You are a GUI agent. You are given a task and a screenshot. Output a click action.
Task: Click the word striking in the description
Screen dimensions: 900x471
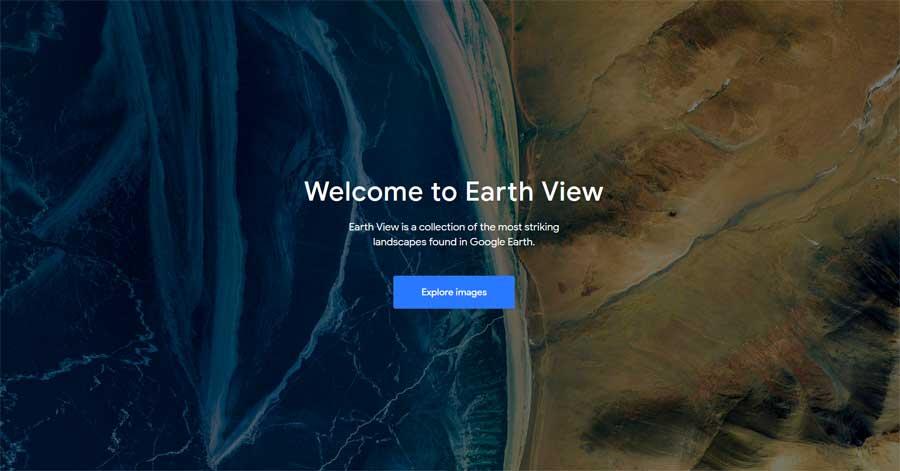click(542, 227)
